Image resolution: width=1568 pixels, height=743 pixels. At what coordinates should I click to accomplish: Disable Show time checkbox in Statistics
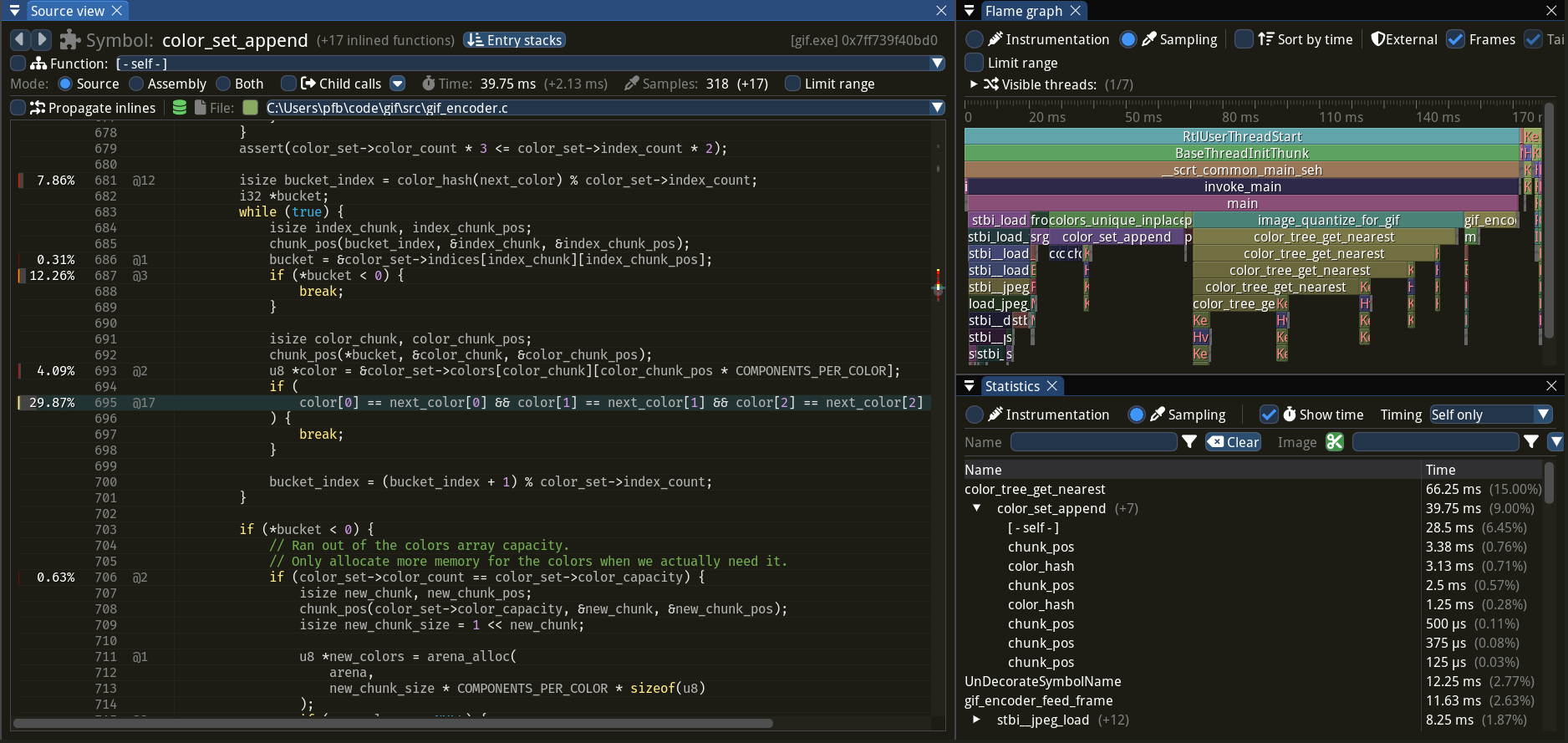pyautogui.click(x=1269, y=415)
